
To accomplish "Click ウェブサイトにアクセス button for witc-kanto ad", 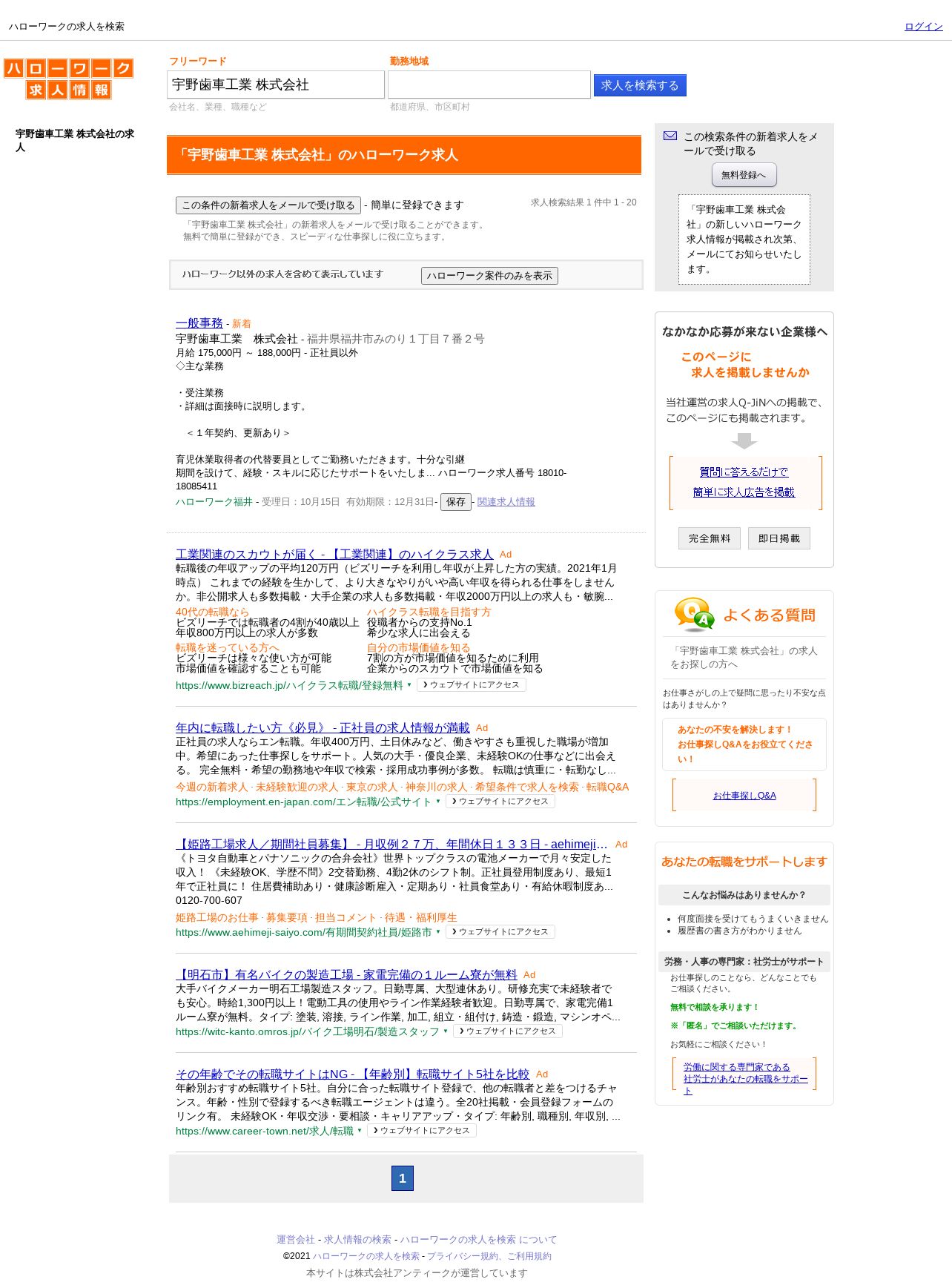I will 508,1031.
